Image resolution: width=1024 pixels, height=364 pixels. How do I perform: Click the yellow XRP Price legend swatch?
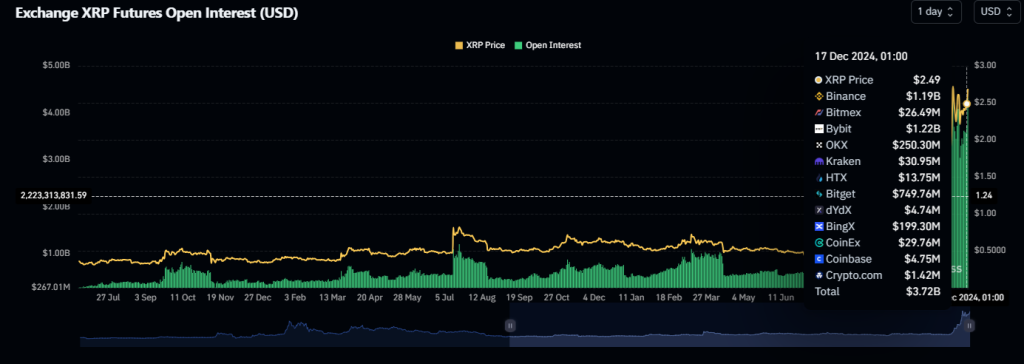click(459, 45)
